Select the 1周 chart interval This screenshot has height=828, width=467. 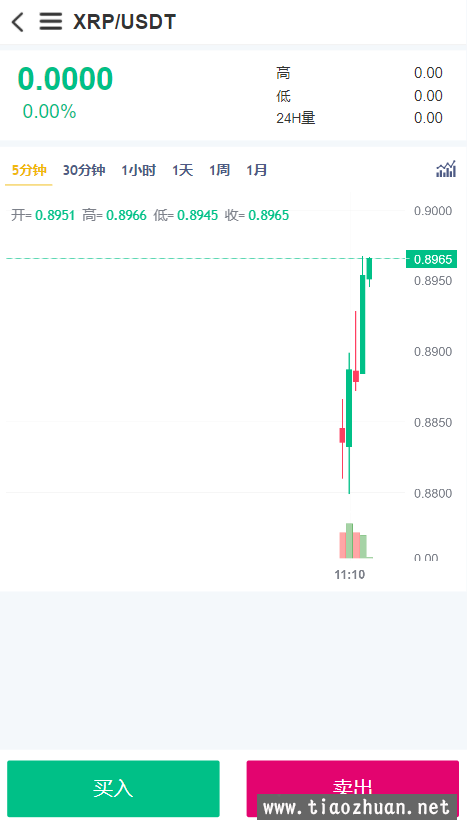[x=219, y=170]
